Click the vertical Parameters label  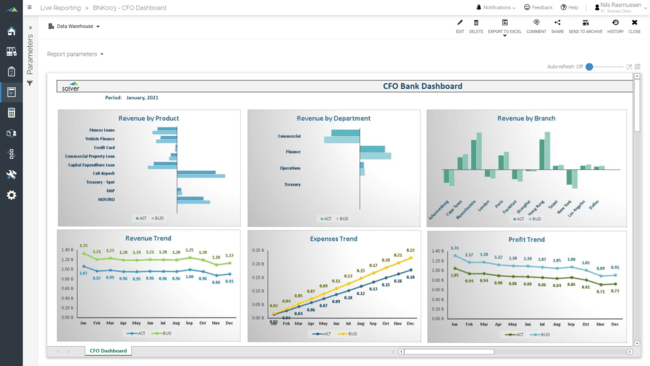pyautogui.click(x=30, y=54)
